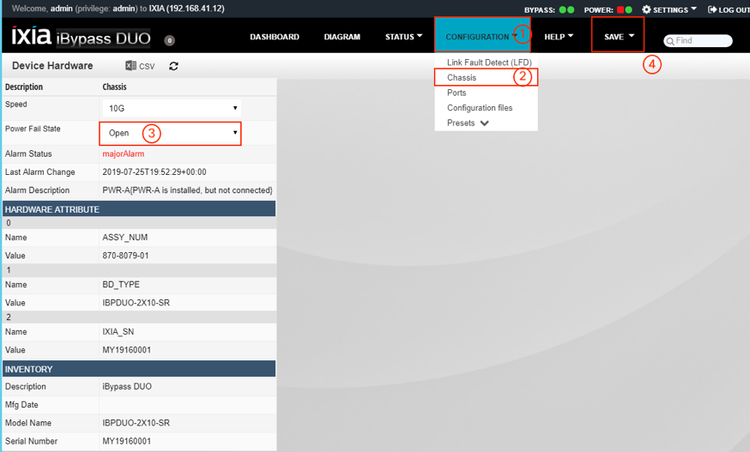This screenshot has height=452, width=750.
Task: Click the 870-8079-01 value cell
Action: pos(125,255)
